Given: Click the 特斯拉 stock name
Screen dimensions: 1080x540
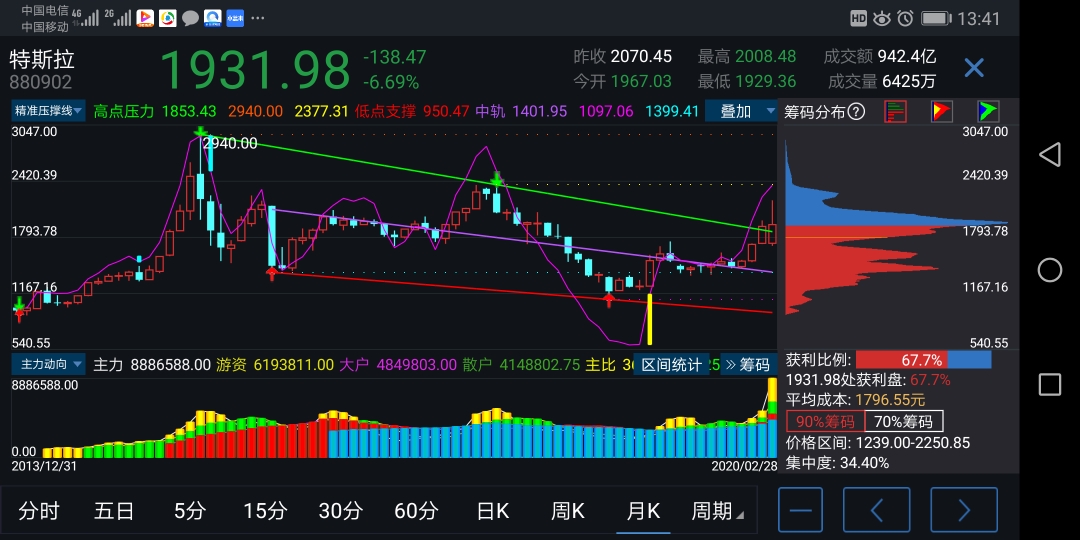Looking at the screenshot, I should click(x=42, y=59).
